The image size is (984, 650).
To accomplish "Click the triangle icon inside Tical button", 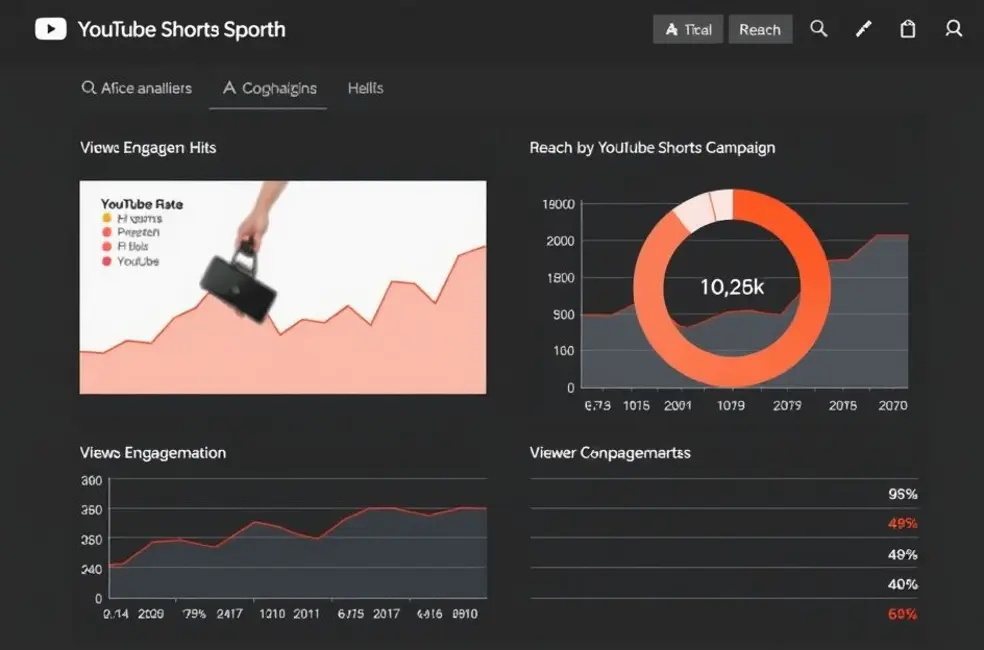I will coord(671,29).
